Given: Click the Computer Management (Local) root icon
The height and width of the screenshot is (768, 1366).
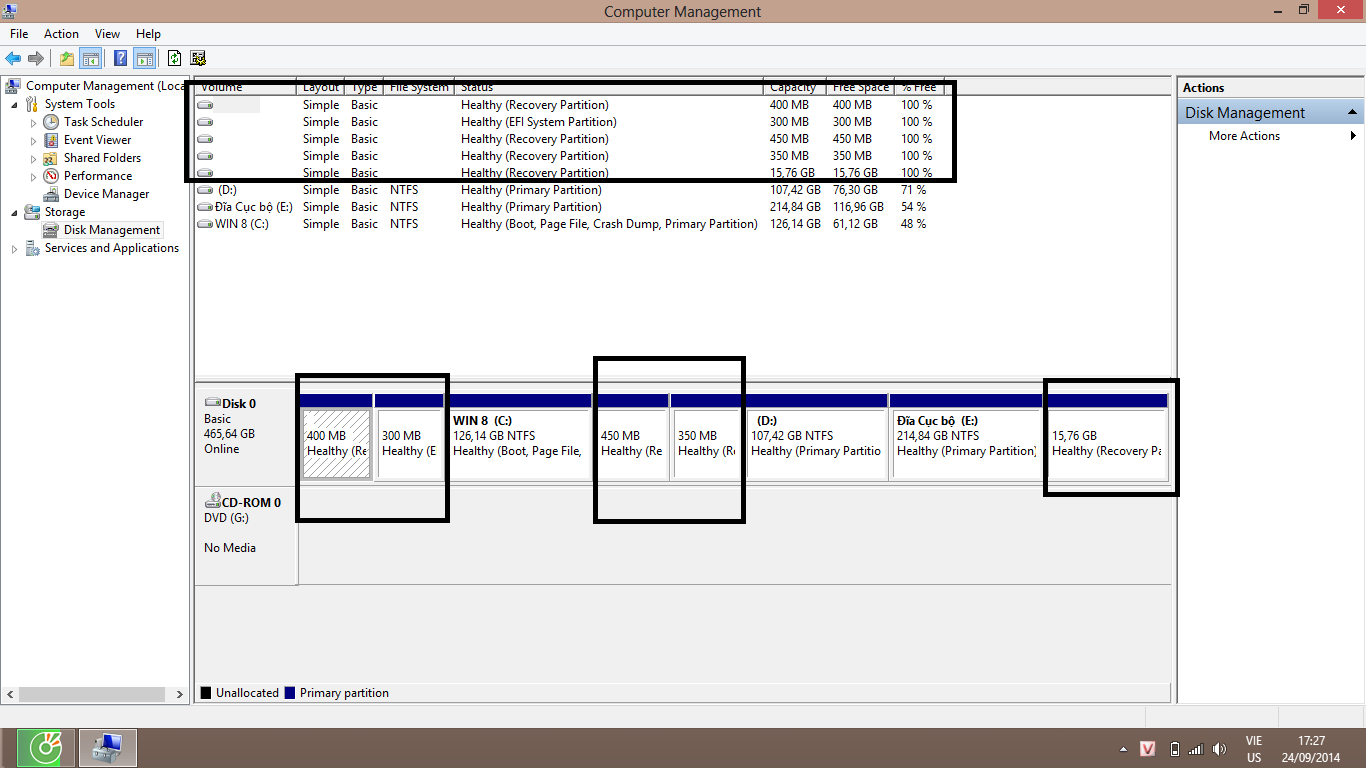Looking at the screenshot, I should click(13, 86).
